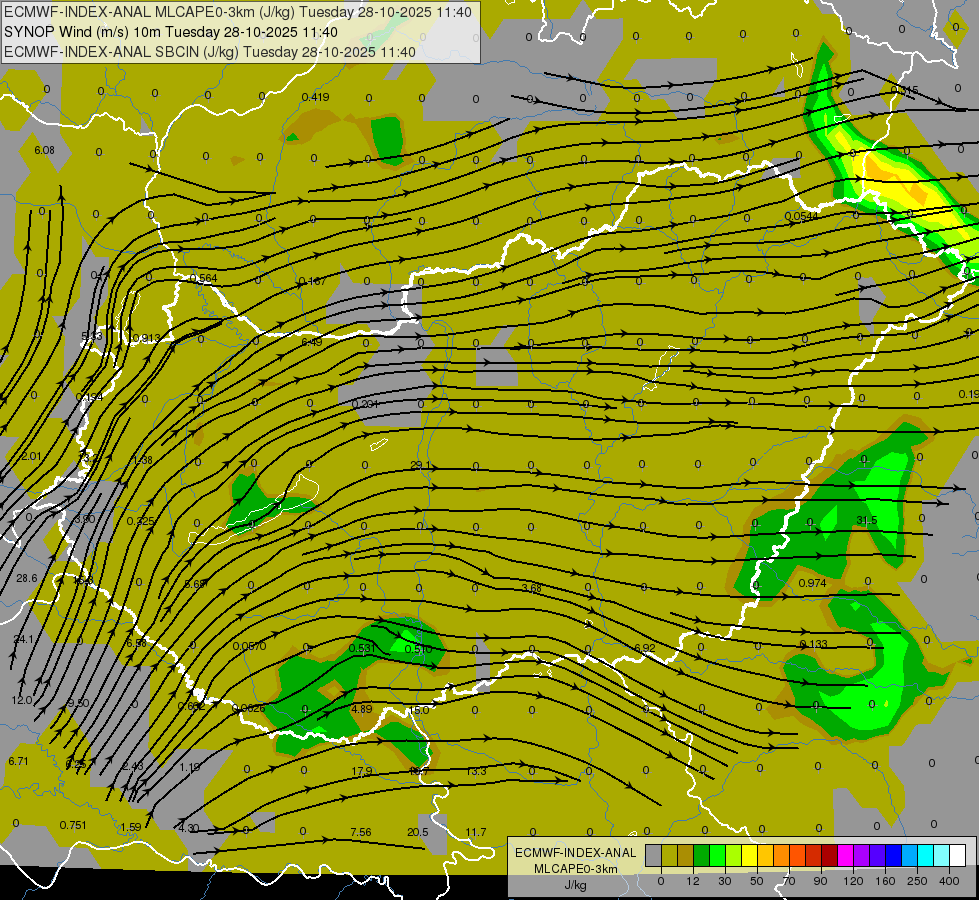Click the 15.0 grid value
This screenshot has width=979, height=900.
coord(418,710)
